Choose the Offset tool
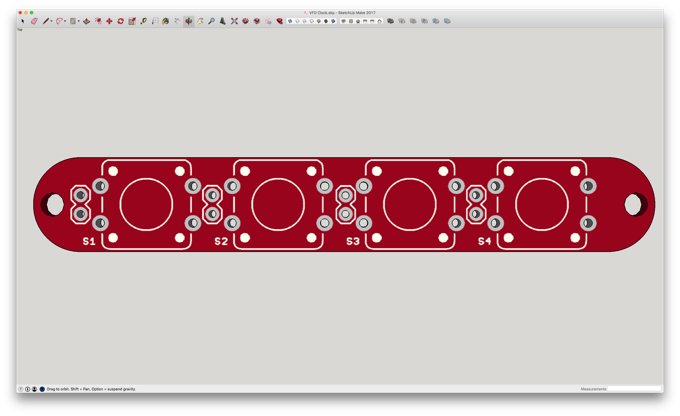Viewport: 680px width, 416px height. 98,21
